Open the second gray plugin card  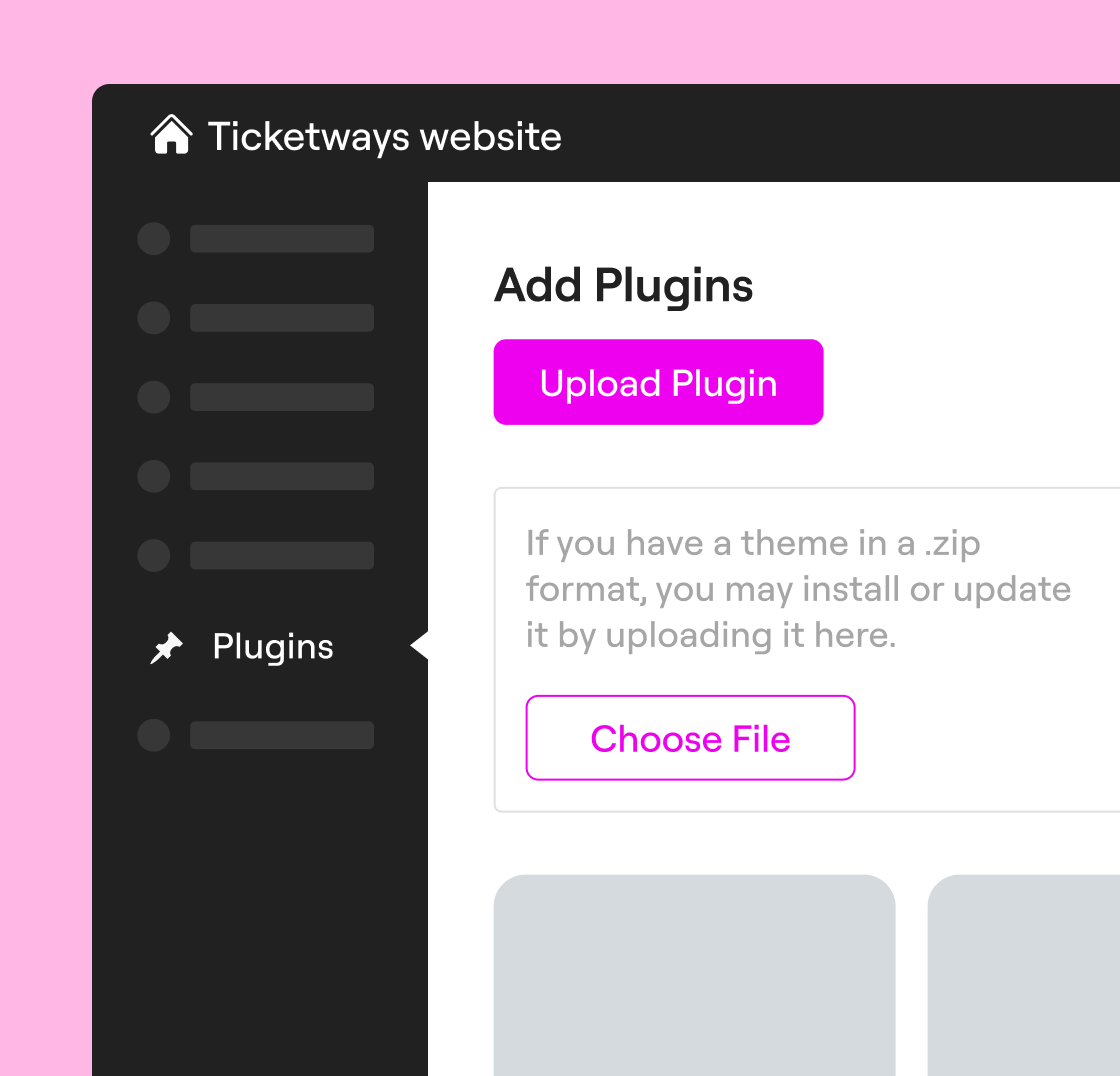[x=1024, y=975]
